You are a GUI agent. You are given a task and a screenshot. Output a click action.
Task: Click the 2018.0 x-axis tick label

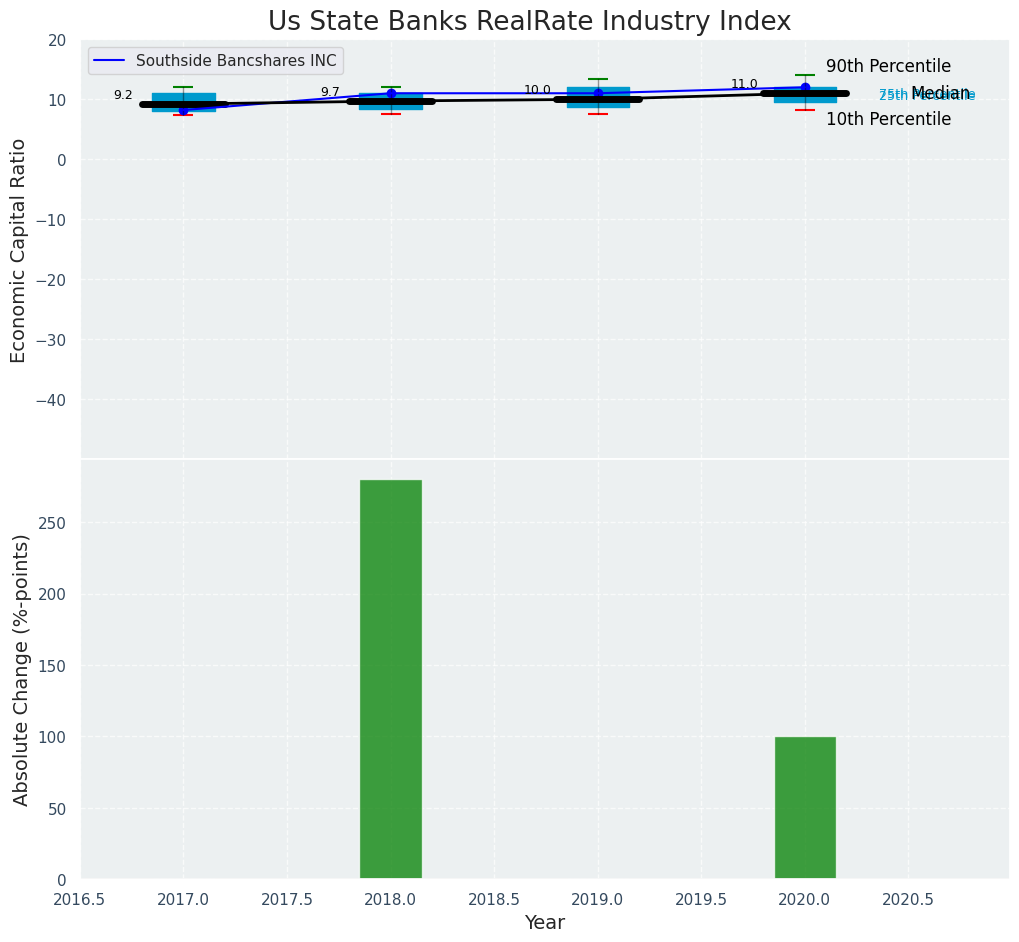point(391,899)
